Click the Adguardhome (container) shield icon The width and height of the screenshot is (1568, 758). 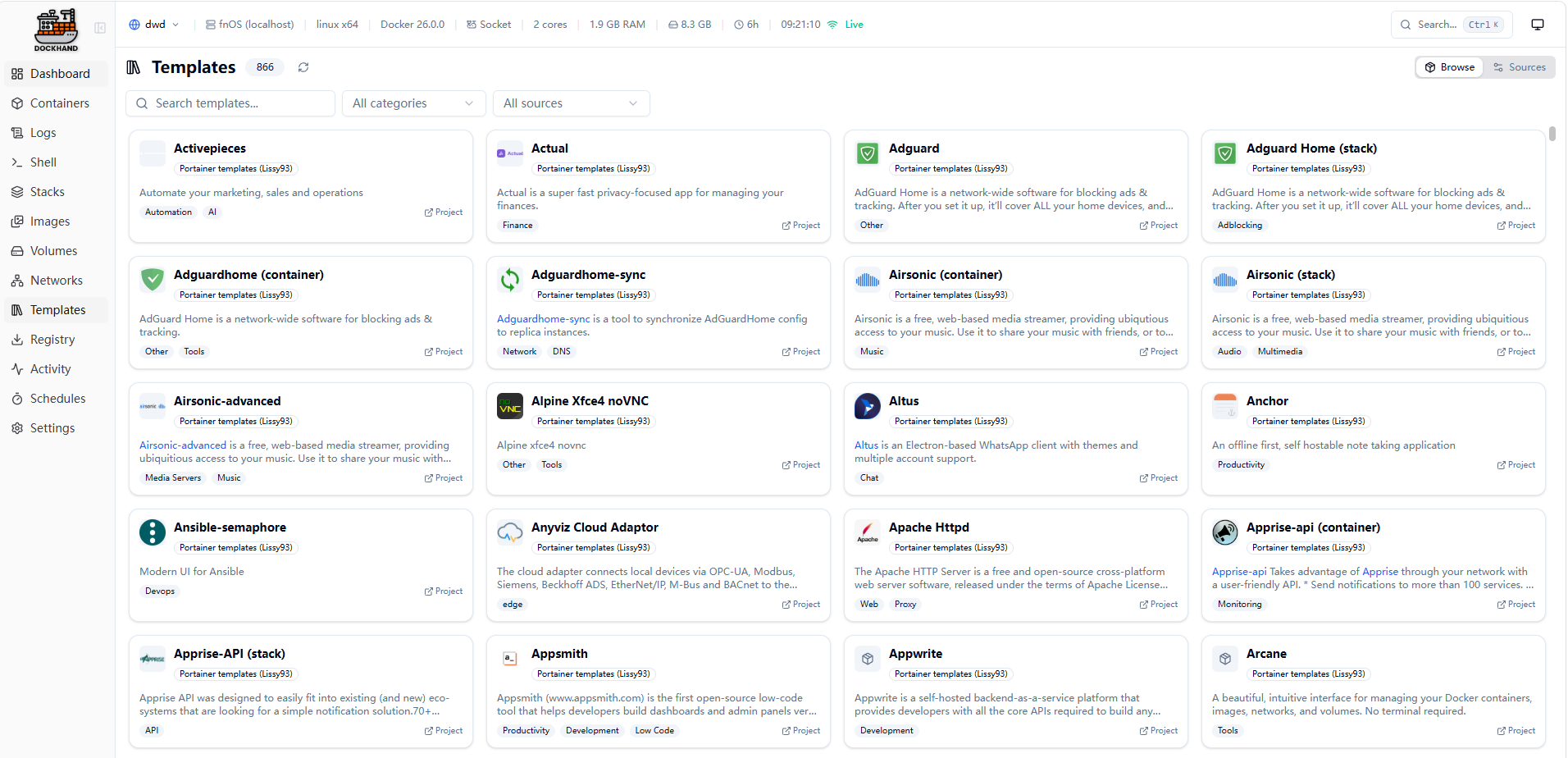pos(153,280)
